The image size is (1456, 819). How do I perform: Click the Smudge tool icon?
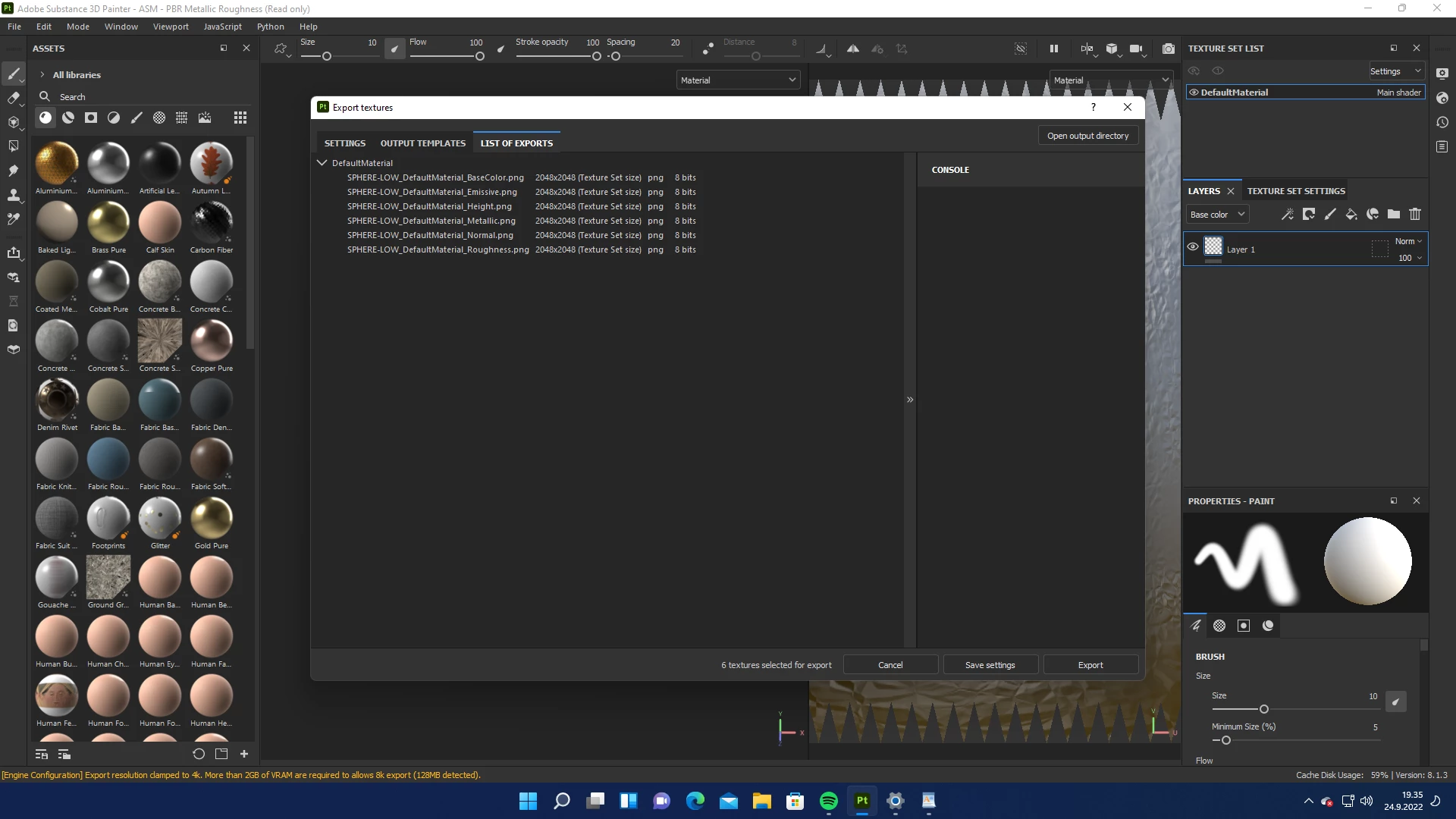[13, 171]
